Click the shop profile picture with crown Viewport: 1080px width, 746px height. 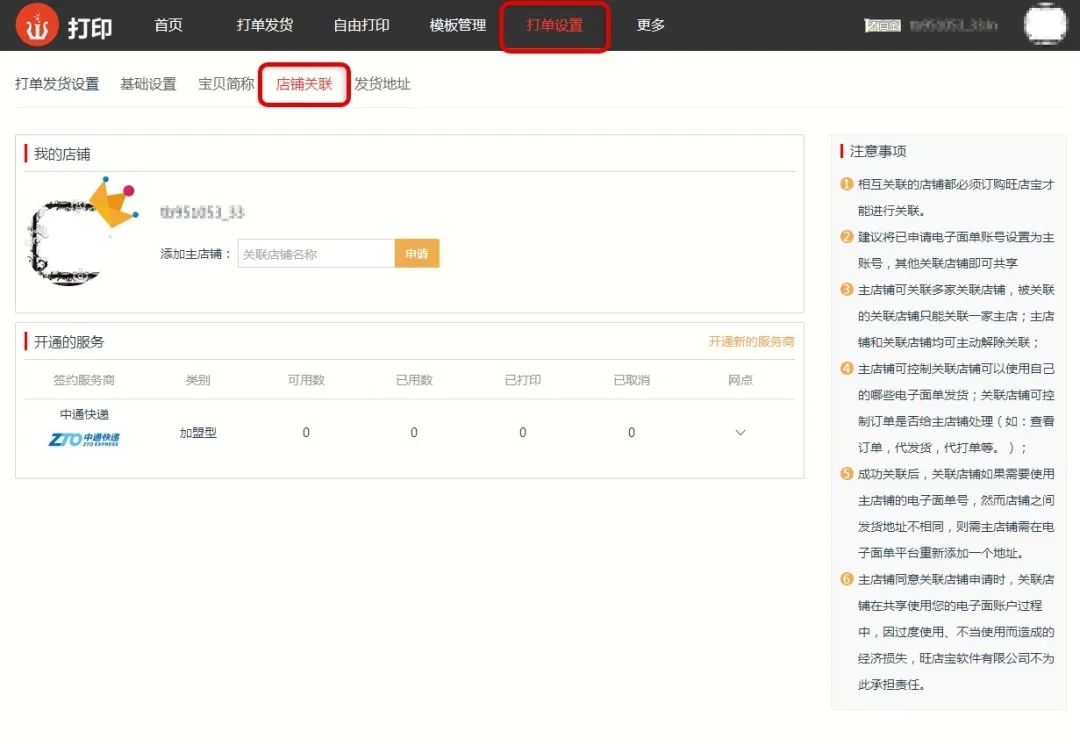tap(80, 231)
